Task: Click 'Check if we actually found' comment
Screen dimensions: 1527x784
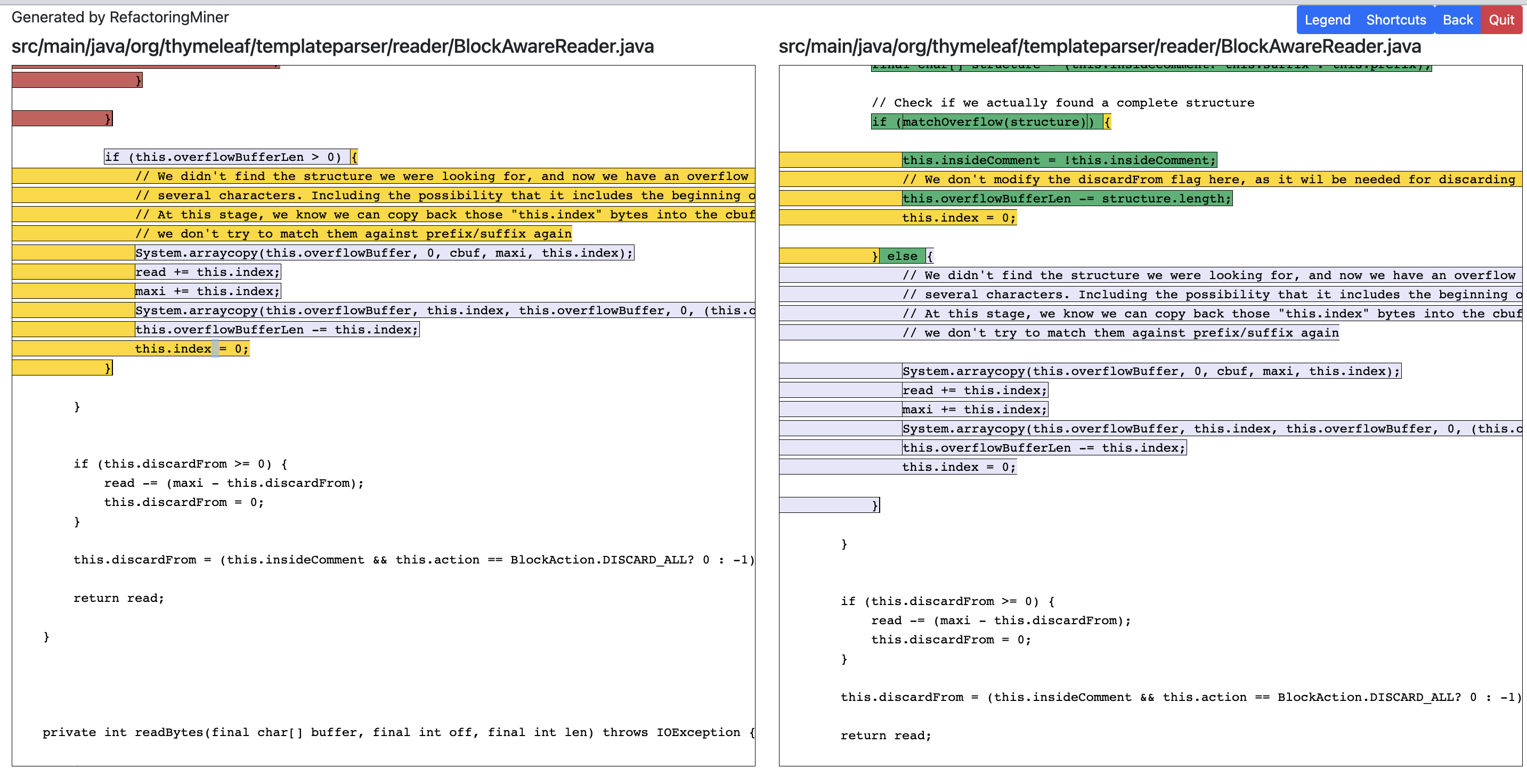Action: (1063, 102)
